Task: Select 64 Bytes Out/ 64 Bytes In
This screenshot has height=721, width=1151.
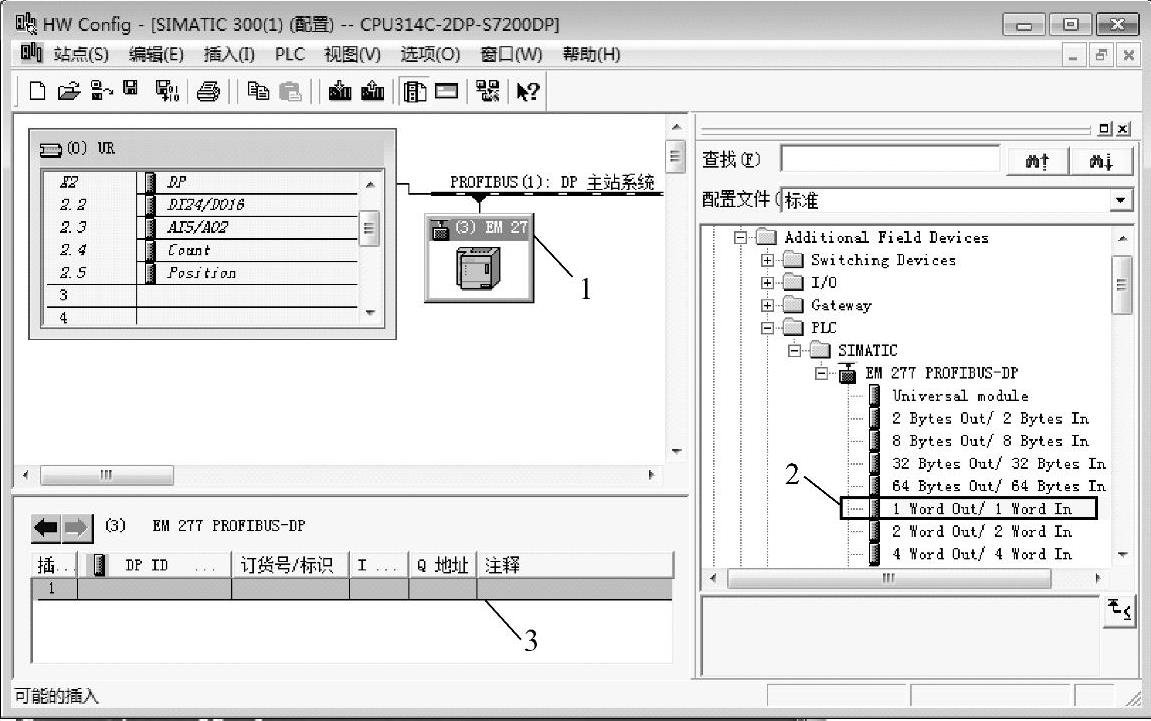Action: pos(998,486)
